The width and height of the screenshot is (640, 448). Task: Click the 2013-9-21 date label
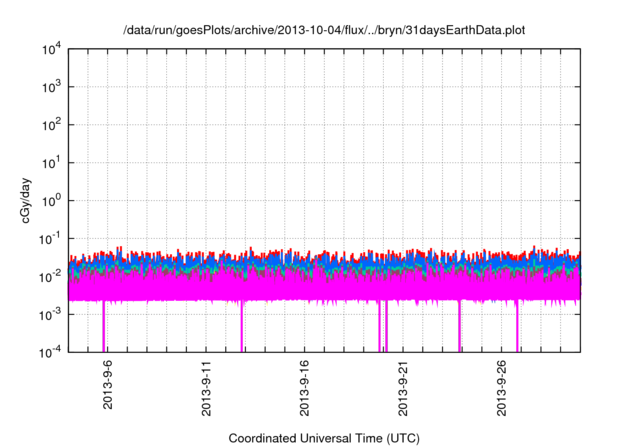(403, 388)
